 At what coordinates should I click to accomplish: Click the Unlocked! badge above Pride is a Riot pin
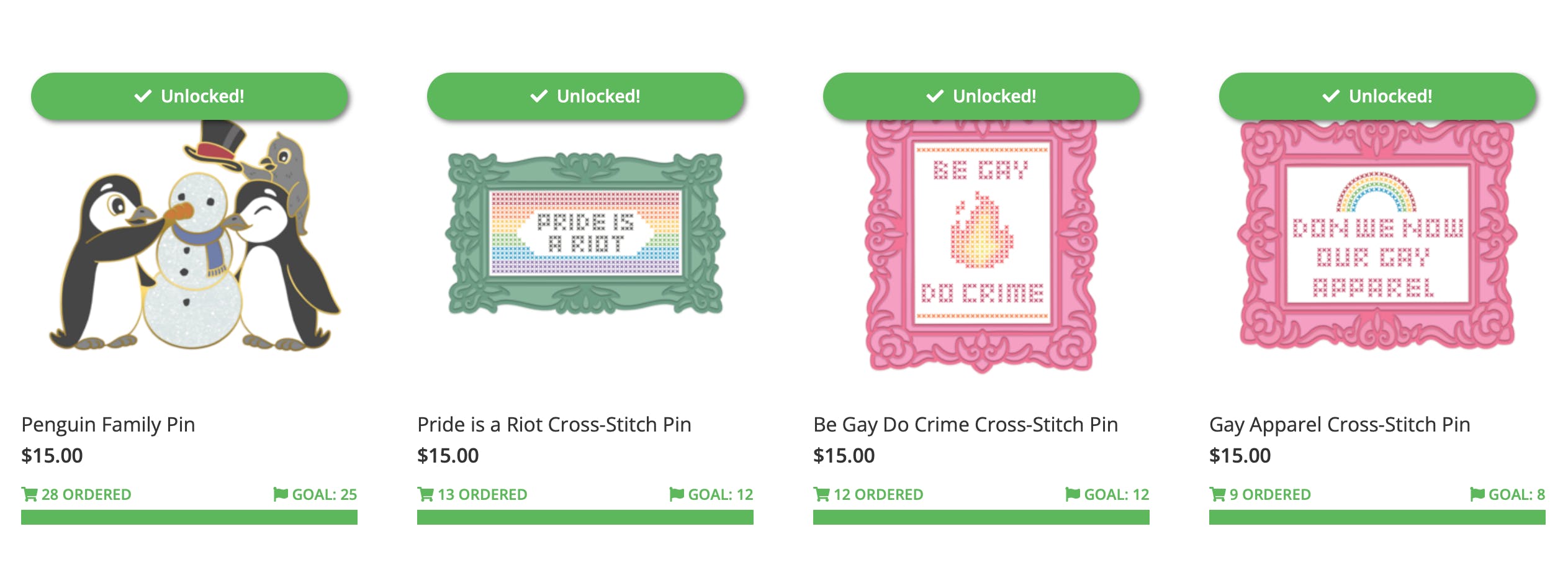[x=585, y=96]
